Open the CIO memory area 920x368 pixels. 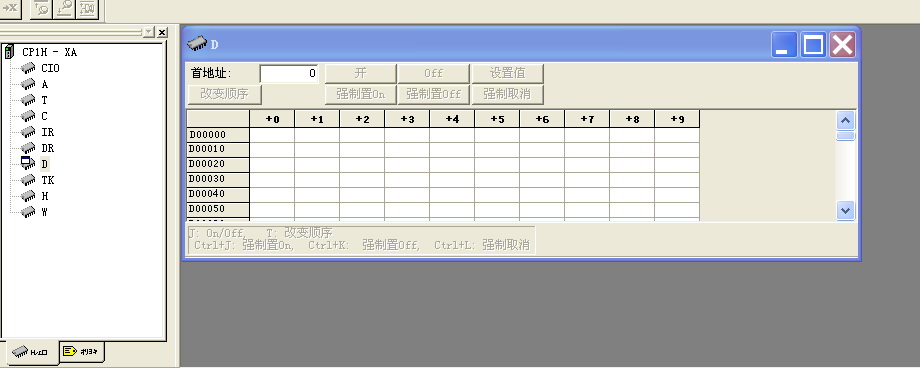[x=50, y=68]
